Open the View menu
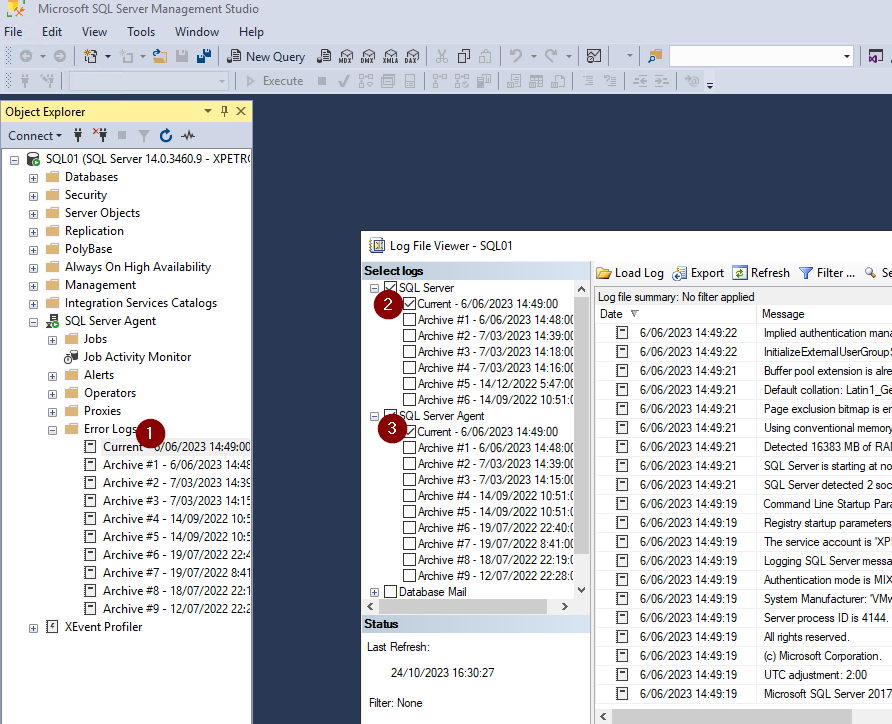This screenshot has height=724, width=892. coord(94,32)
